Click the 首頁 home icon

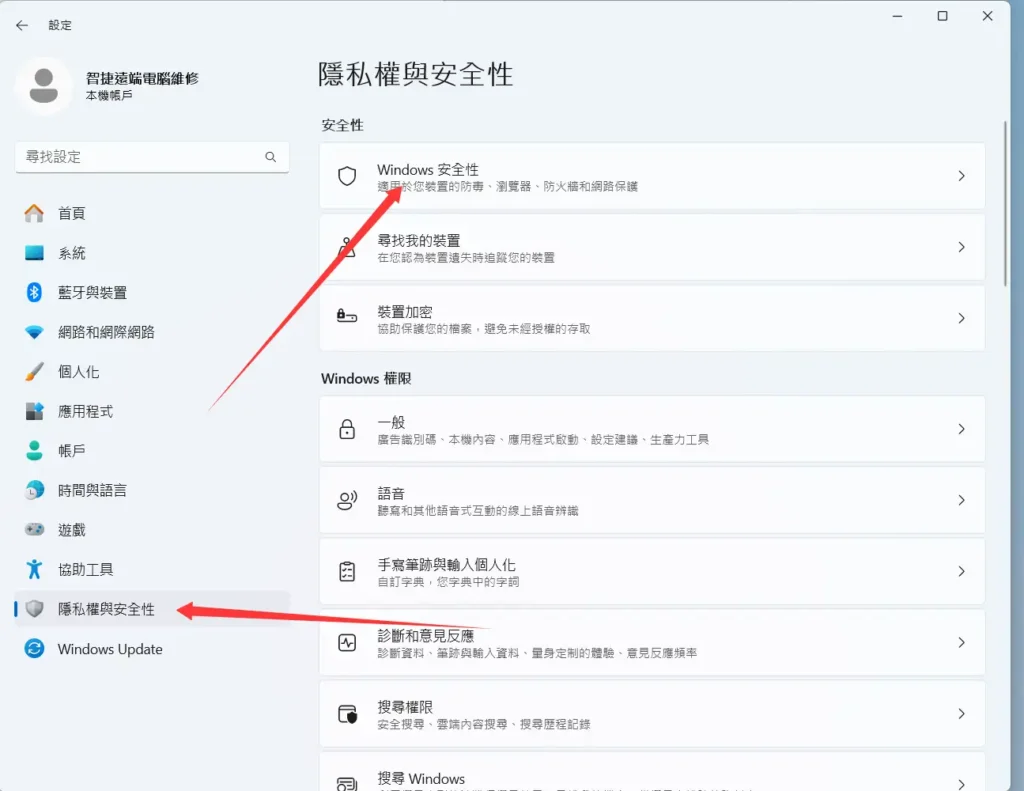point(34,213)
